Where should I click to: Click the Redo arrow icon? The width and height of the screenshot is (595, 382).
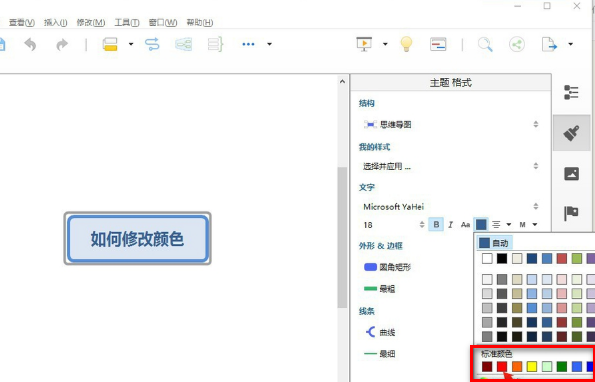point(62,44)
